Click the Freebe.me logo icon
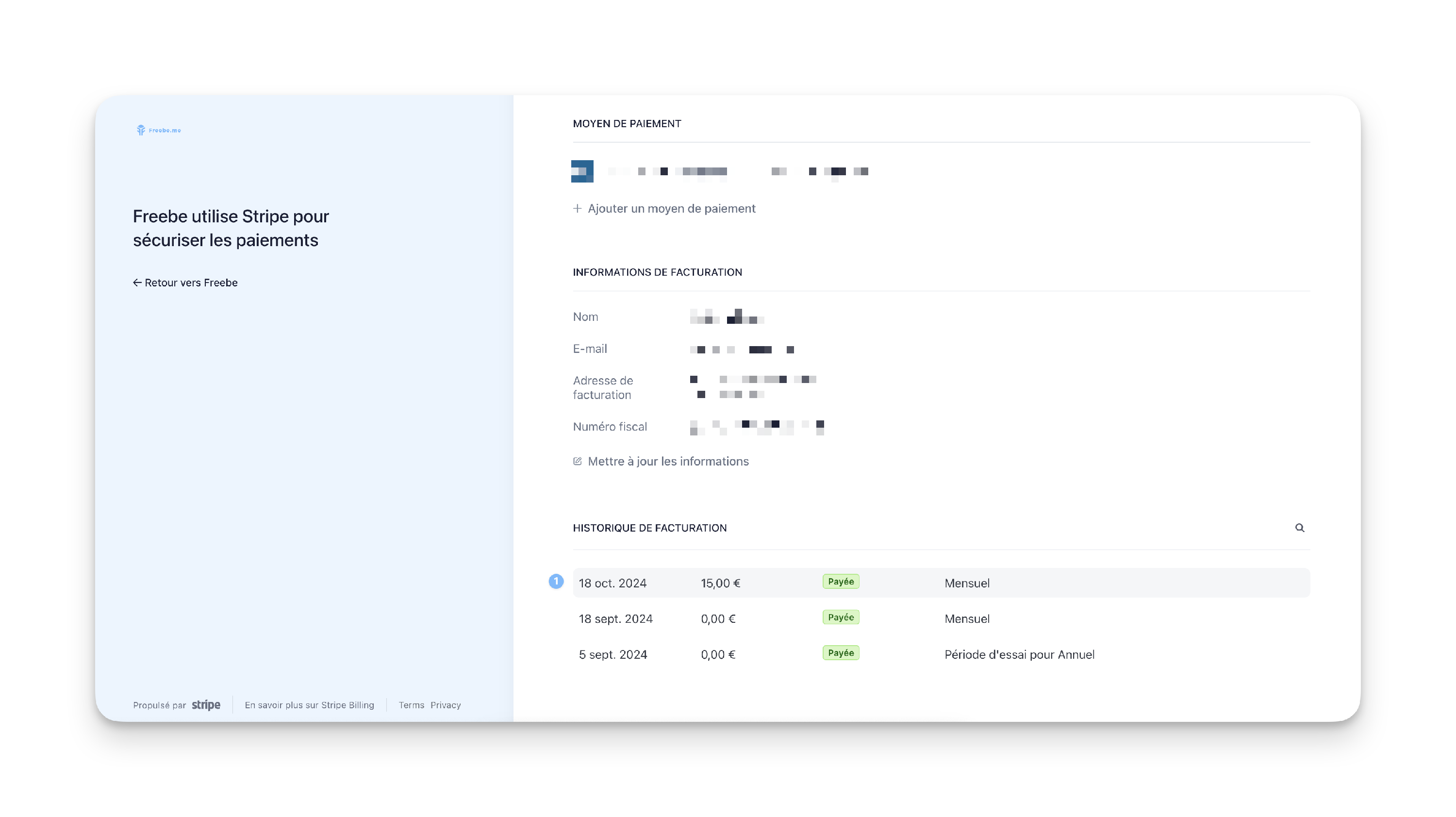Viewport: 1456px width, 817px height. click(141, 130)
